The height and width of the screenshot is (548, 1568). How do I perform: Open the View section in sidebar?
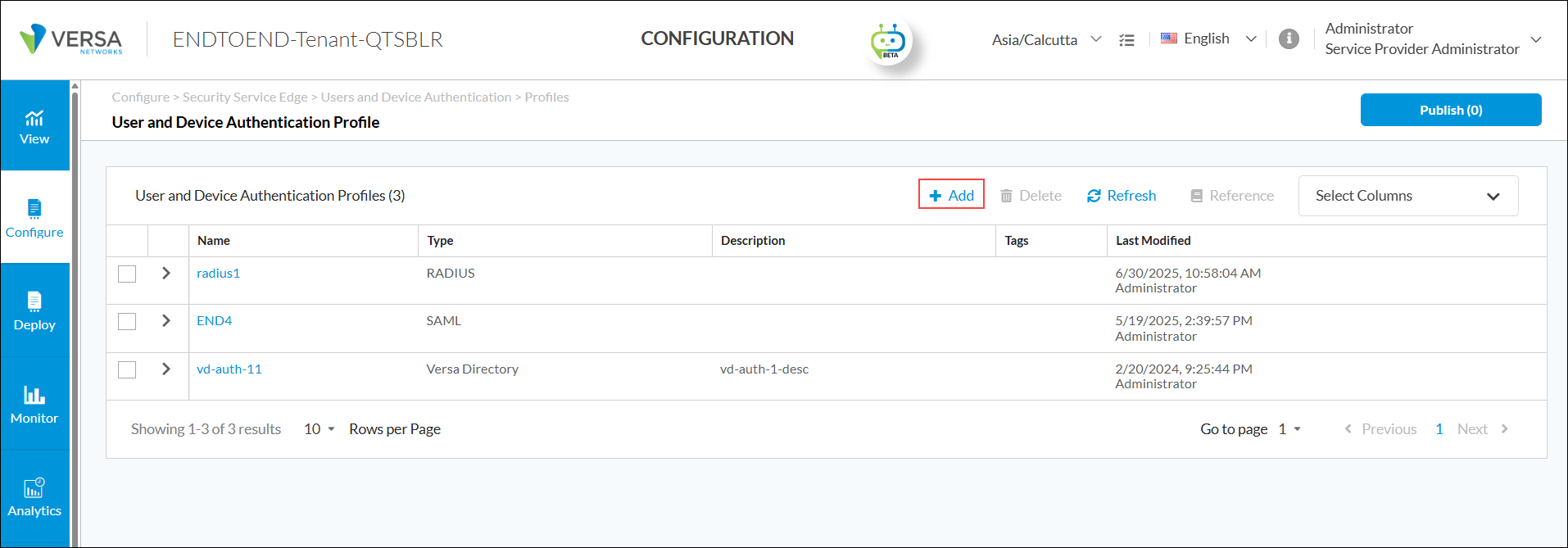pyautogui.click(x=34, y=126)
